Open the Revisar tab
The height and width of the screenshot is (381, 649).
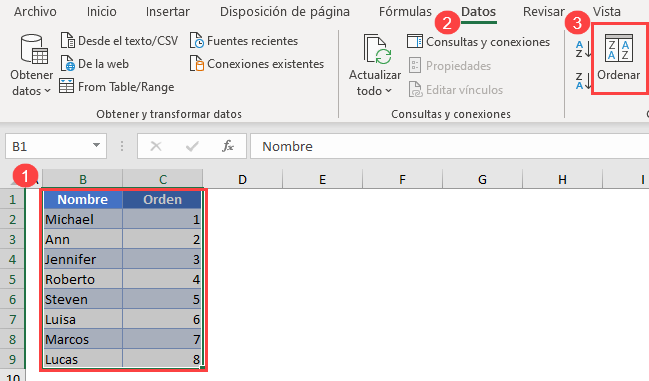click(x=543, y=12)
